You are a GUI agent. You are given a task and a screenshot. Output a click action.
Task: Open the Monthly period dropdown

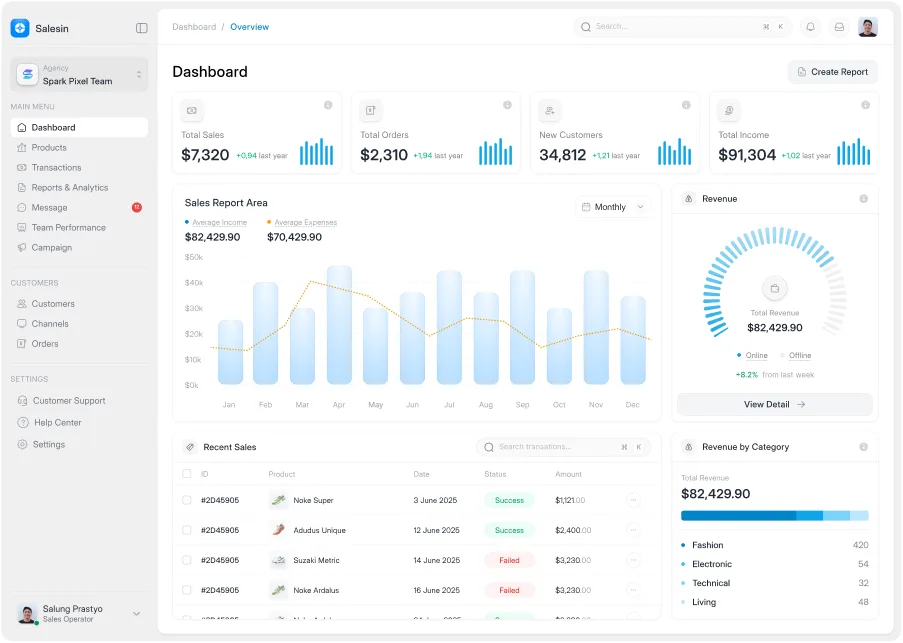[x=612, y=207]
